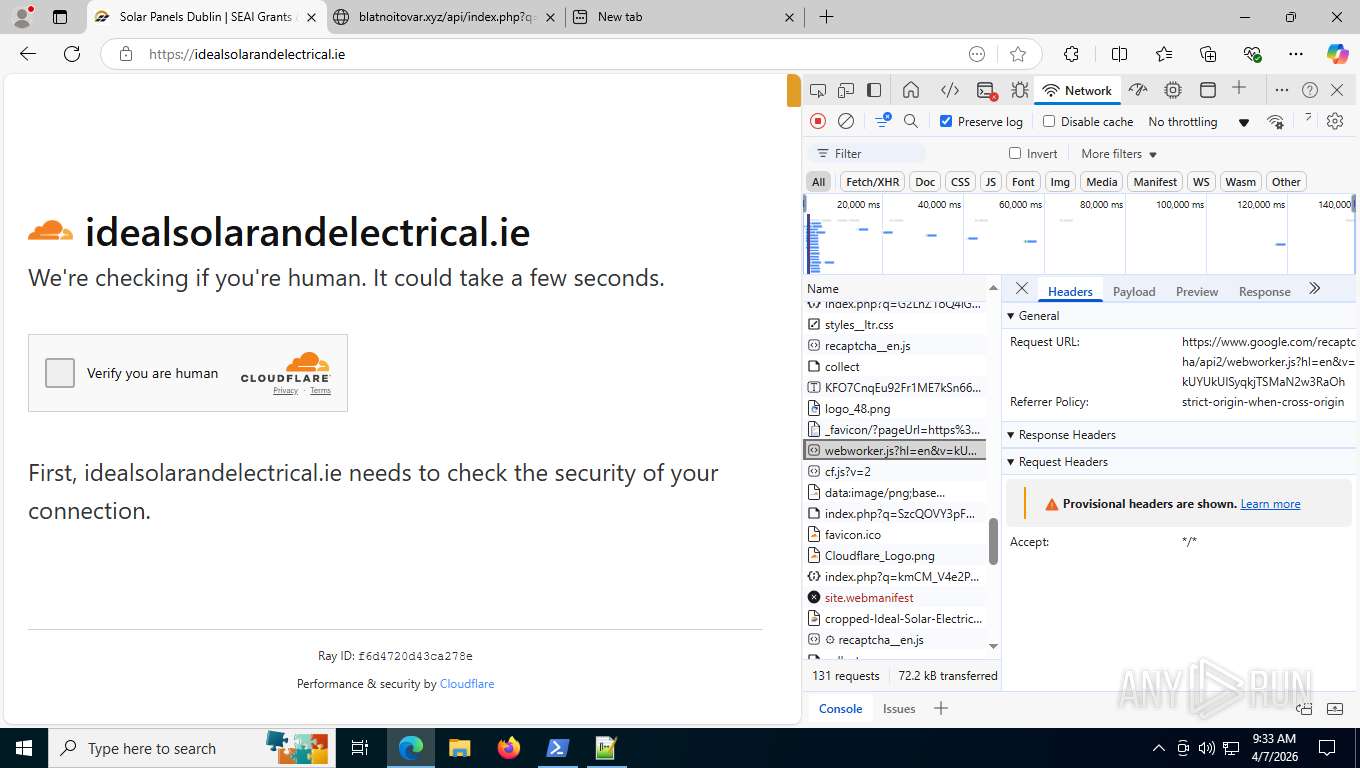Open the browser tab actions menu

(x=60, y=17)
